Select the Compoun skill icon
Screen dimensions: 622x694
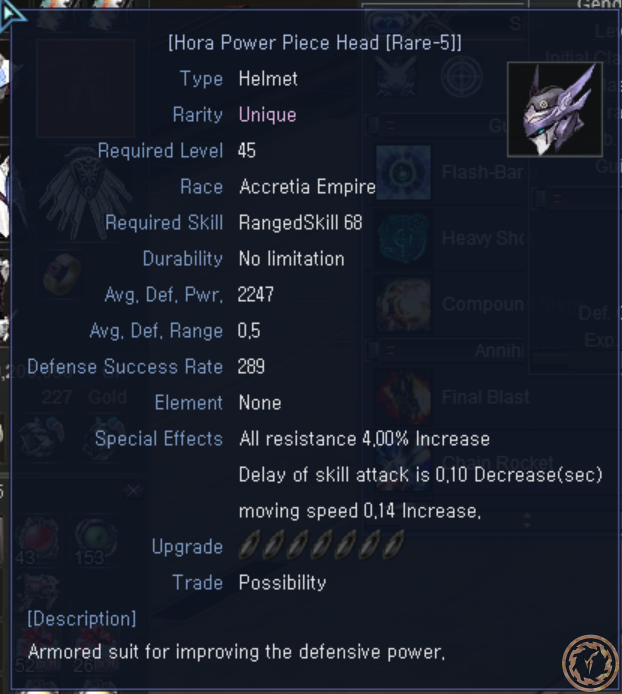pos(403,305)
